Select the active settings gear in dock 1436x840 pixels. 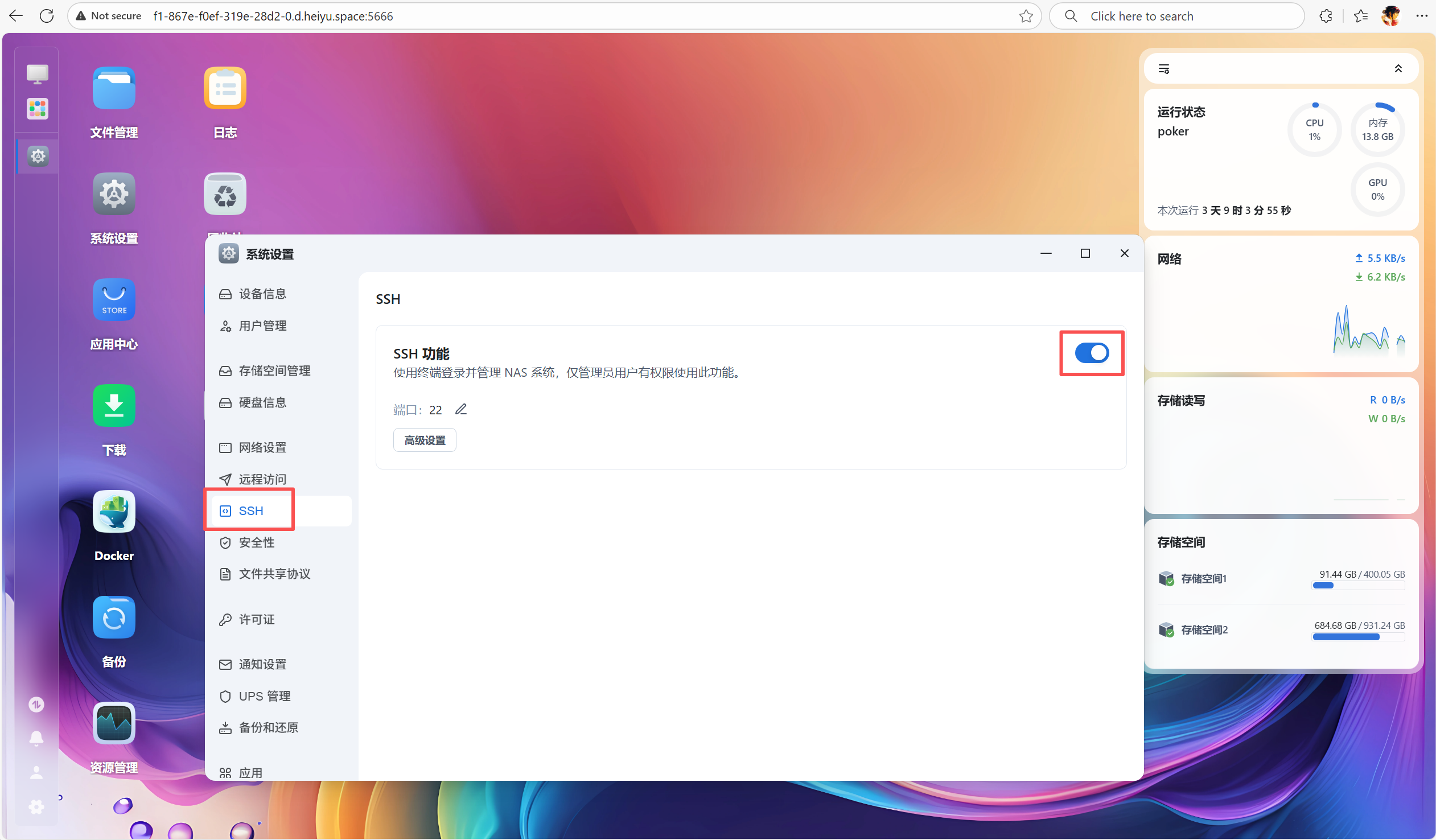38,155
